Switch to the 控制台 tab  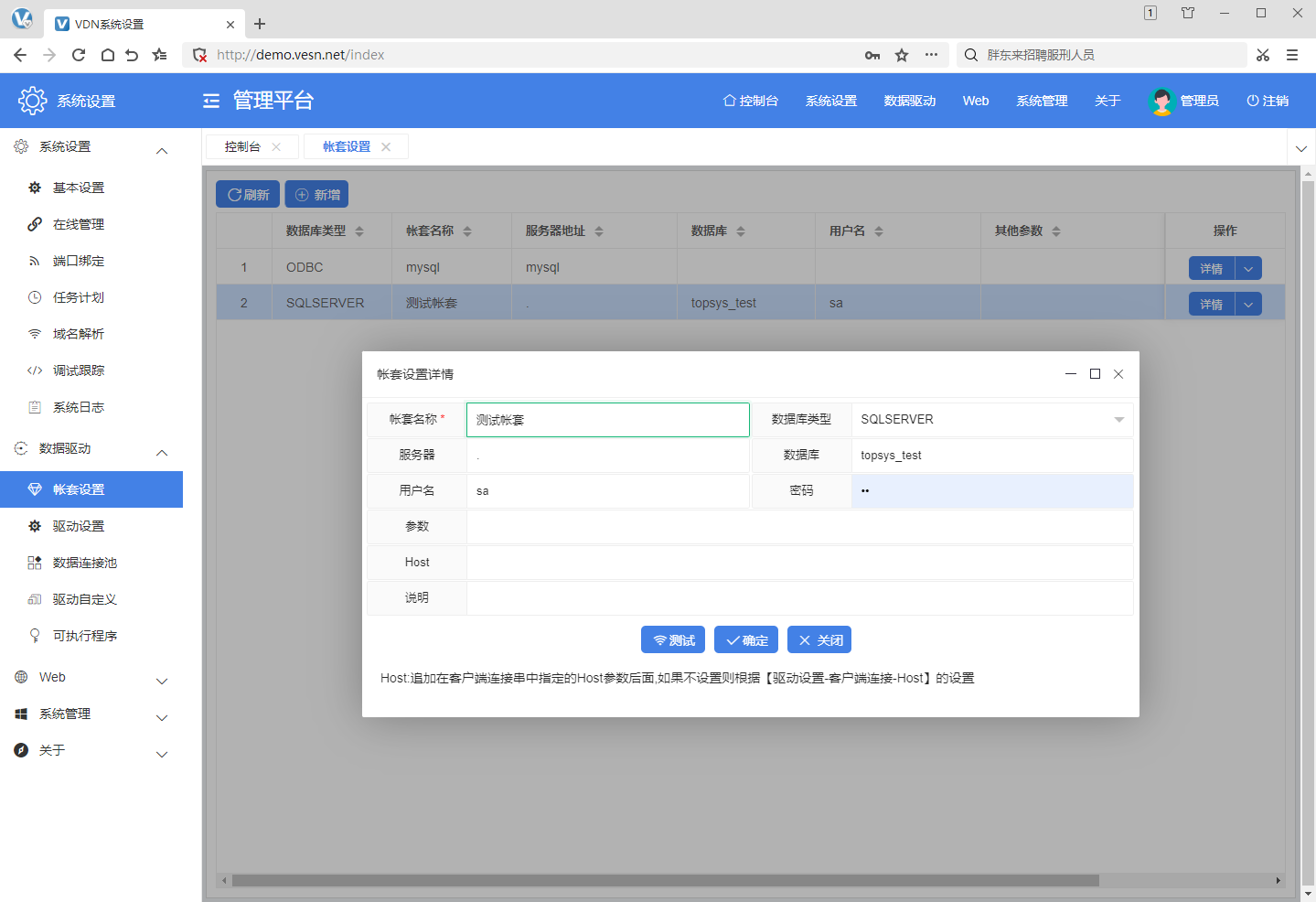pos(242,146)
